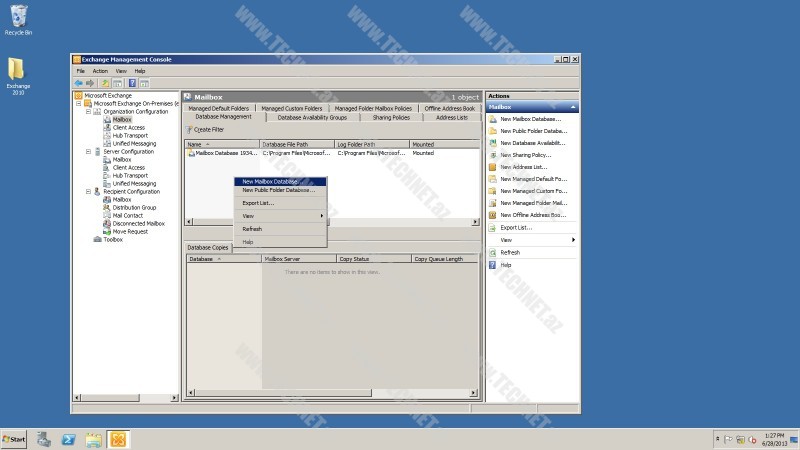Click the Up one level toolbar icon
Viewport: 800px width, 450px height.
click(105, 83)
